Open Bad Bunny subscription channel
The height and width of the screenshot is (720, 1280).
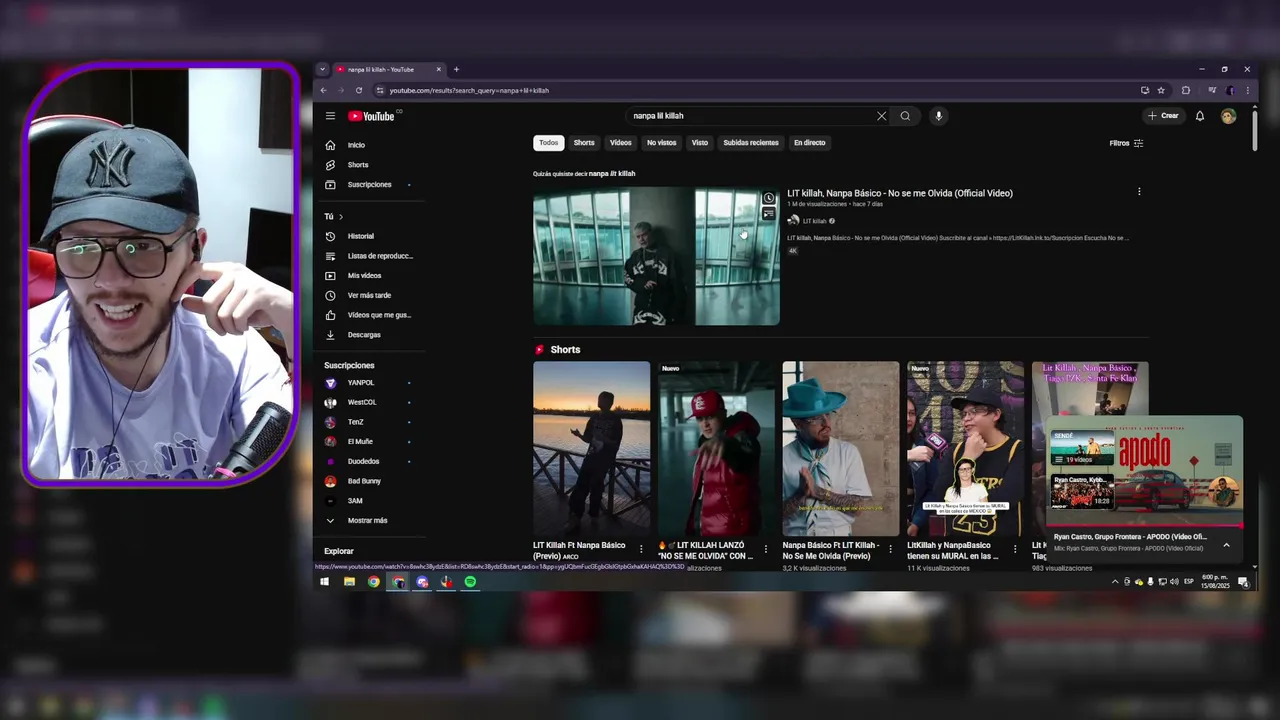(364, 481)
